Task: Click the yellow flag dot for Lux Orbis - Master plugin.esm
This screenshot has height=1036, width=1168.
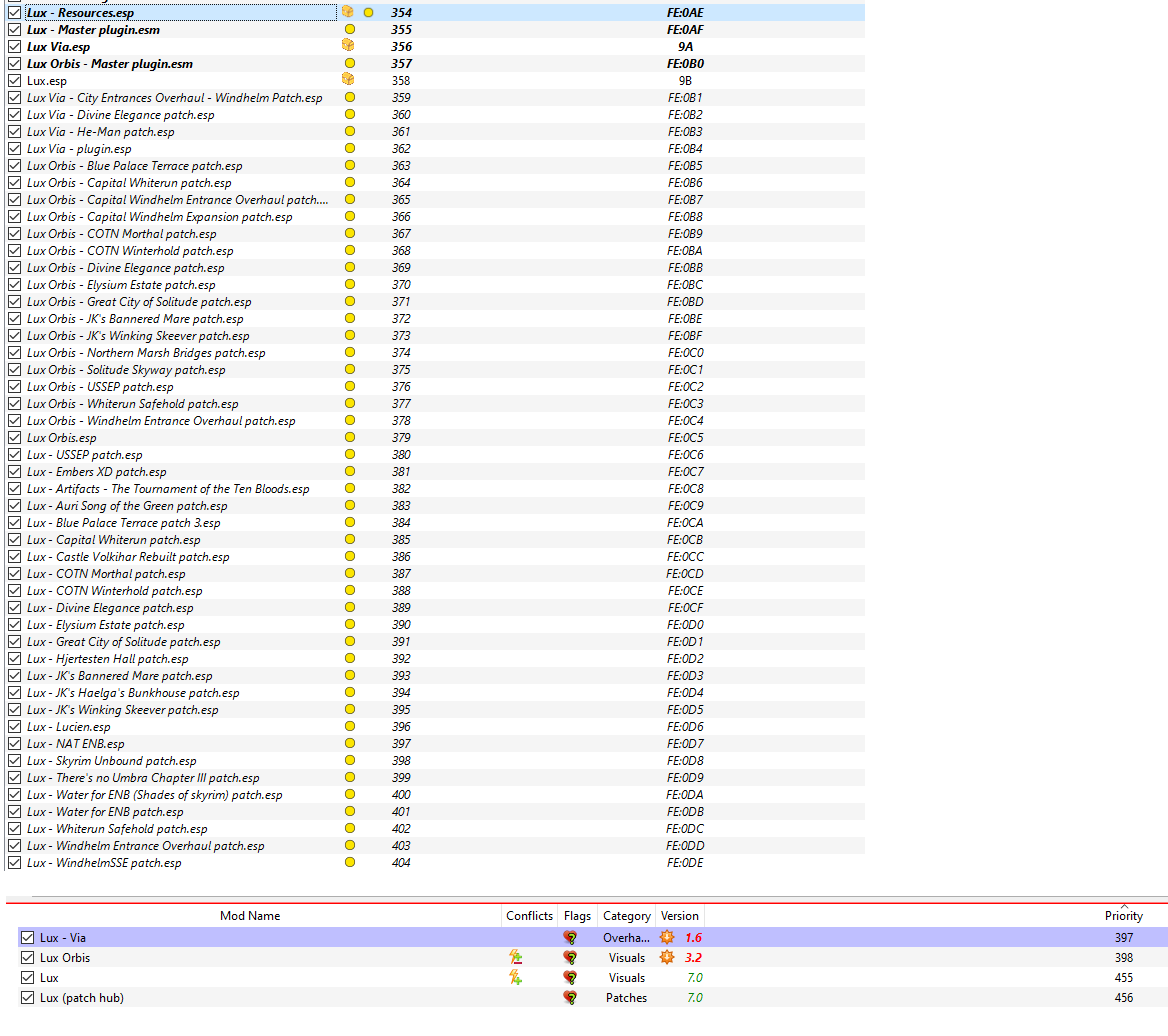Action: (x=349, y=63)
